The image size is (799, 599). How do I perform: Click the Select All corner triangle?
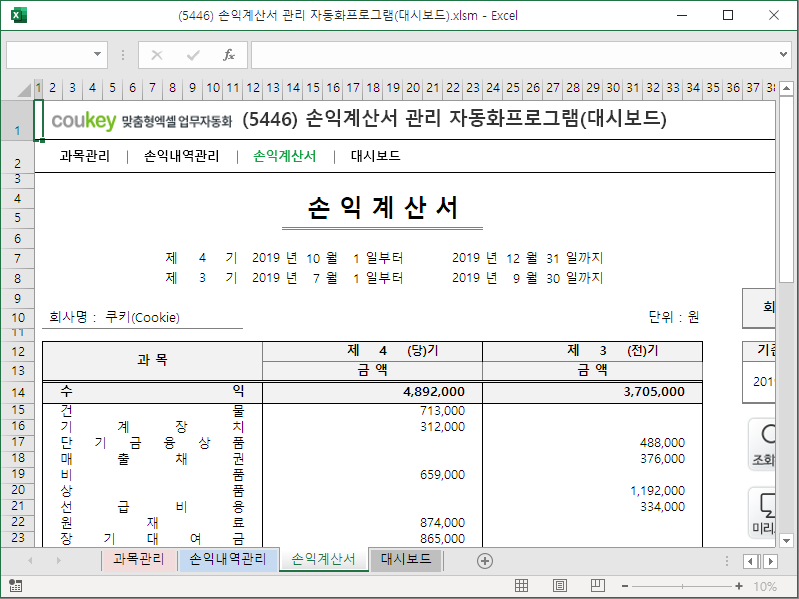pyautogui.click(x=23, y=89)
